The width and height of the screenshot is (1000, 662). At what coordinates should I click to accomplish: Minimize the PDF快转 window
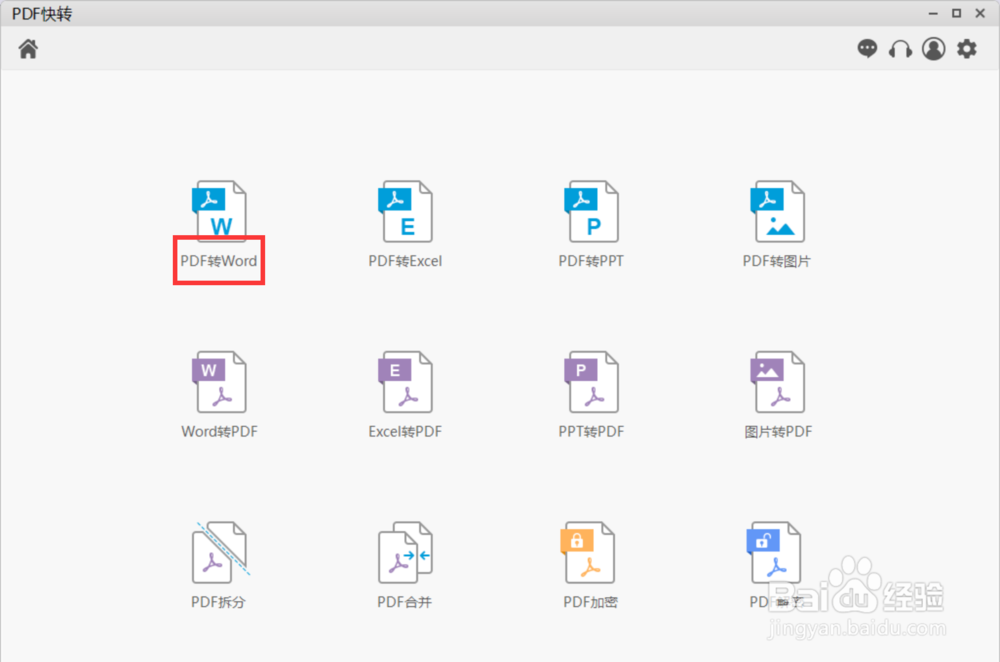click(933, 13)
